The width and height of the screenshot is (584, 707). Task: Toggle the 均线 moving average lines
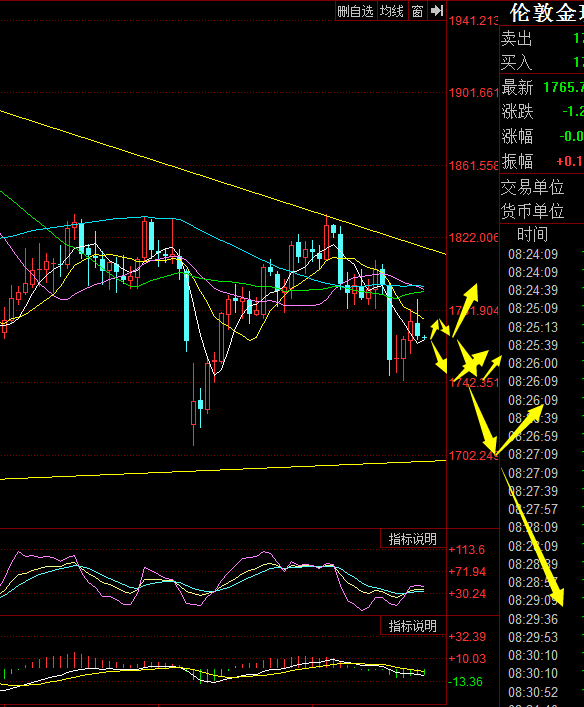(391, 11)
